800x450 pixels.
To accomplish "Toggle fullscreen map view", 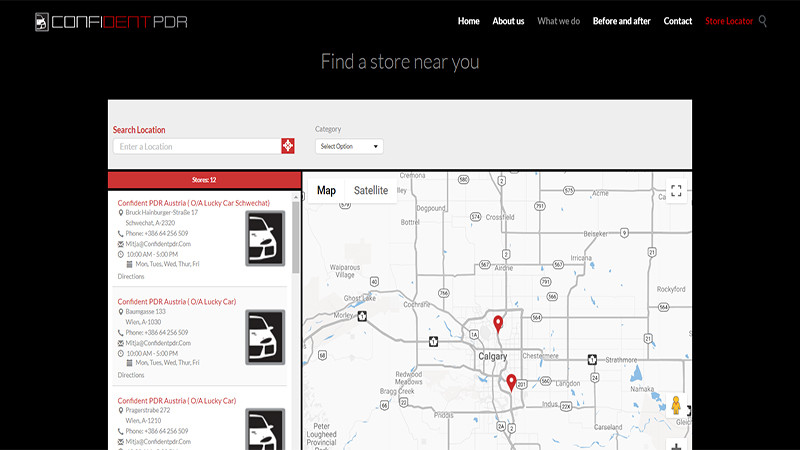I will pos(676,190).
